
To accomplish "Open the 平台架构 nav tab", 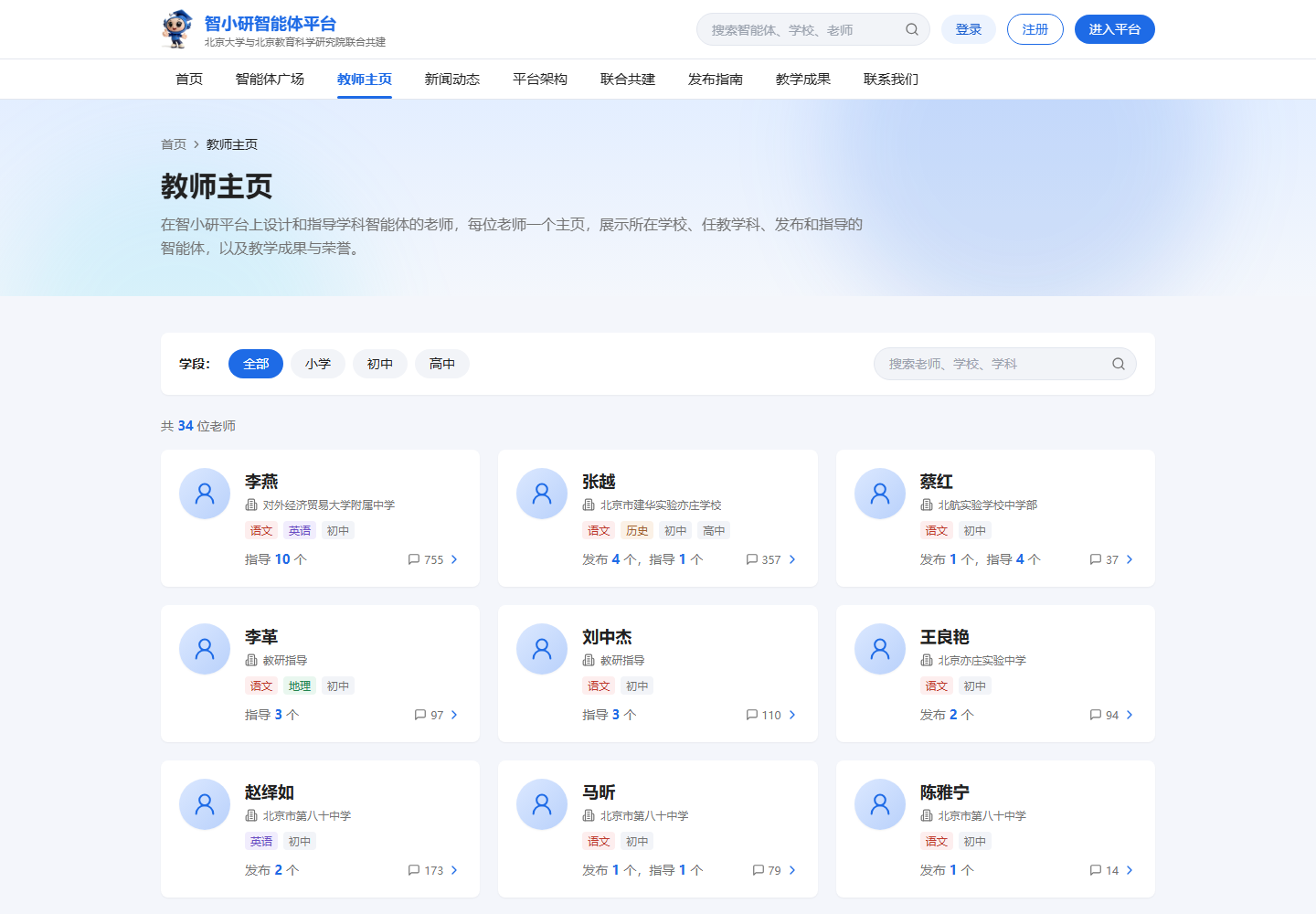I will pos(540,80).
